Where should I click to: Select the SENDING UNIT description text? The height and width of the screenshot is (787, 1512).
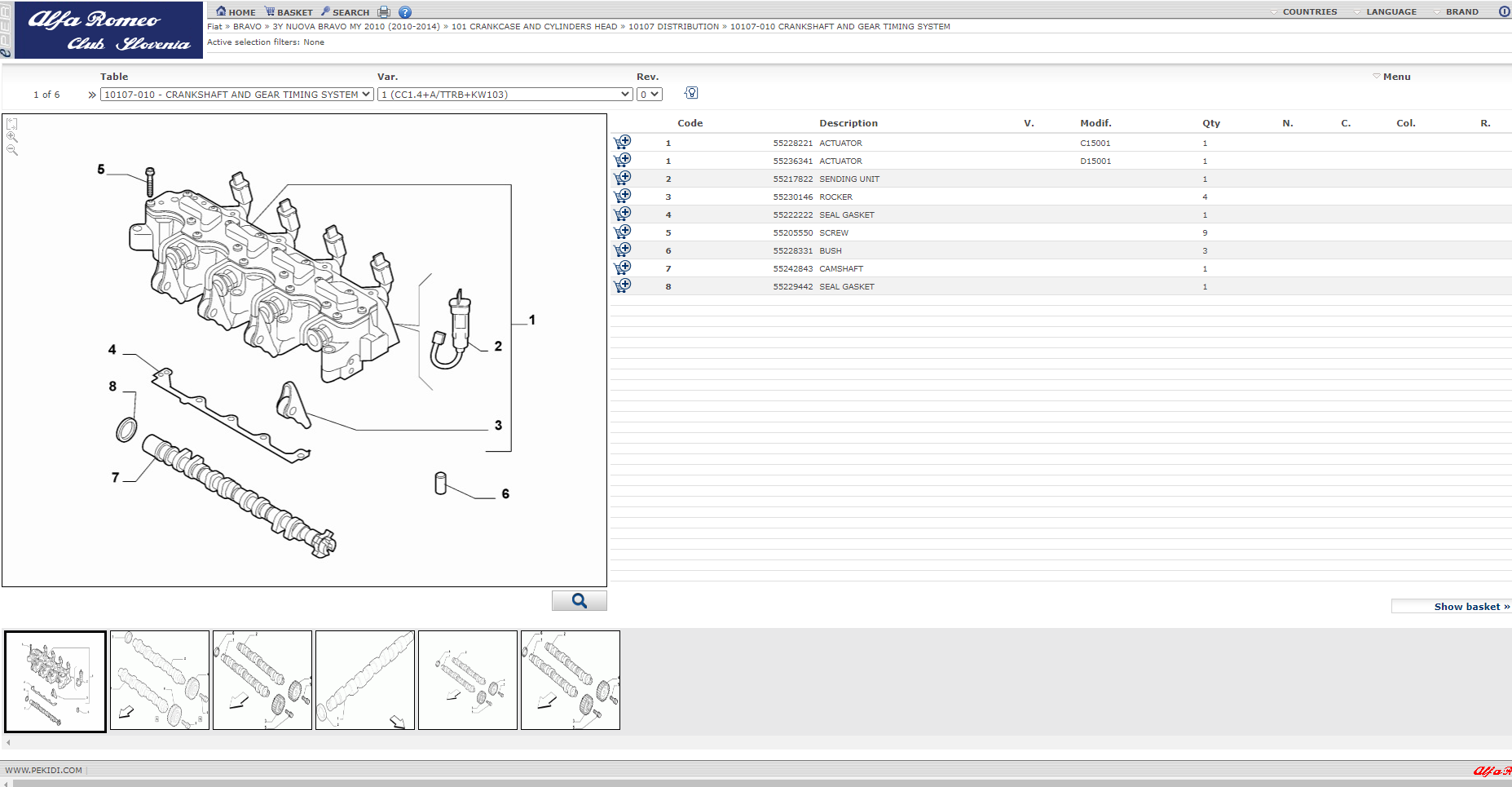point(849,179)
